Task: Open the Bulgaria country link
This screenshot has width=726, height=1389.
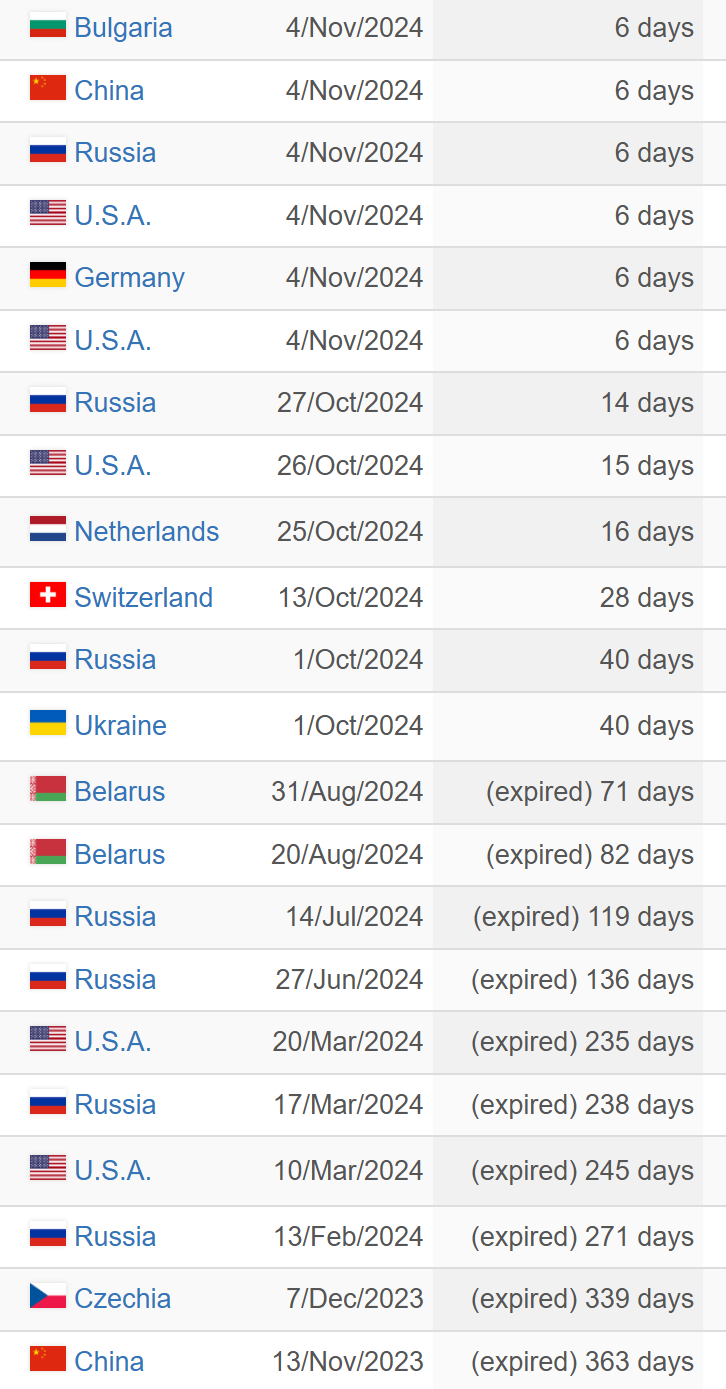Action: 123,28
